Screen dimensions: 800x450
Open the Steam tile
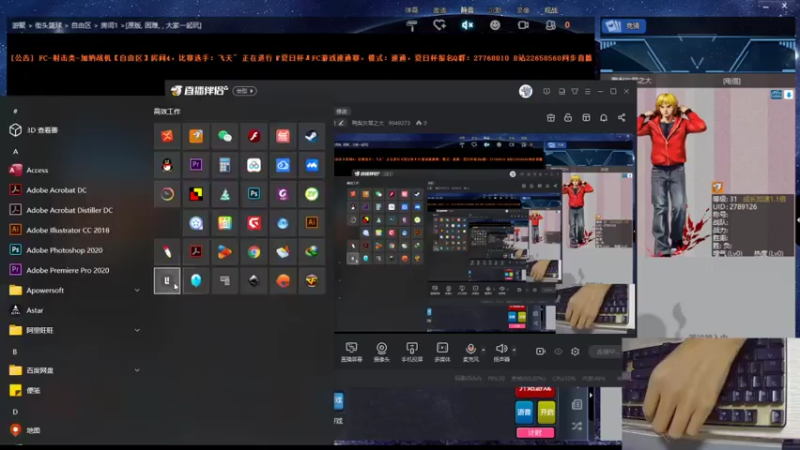coord(312,136)
